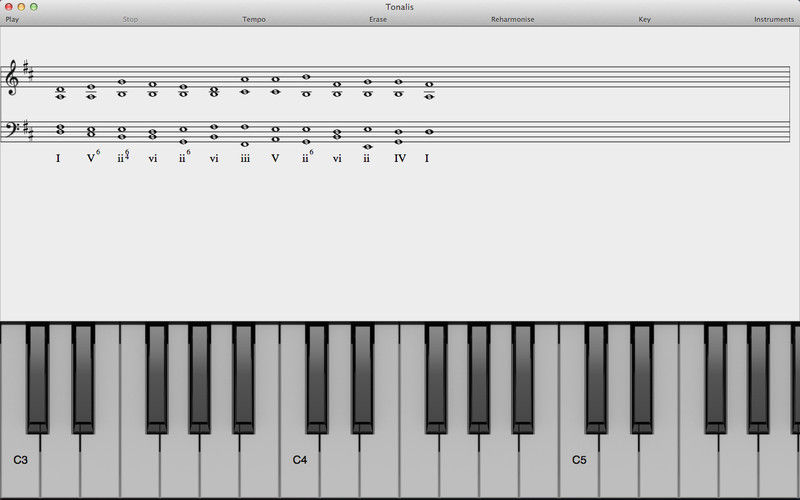800x500 pixels.
Task: Play the D4 white key
Action: coord(339,464)
